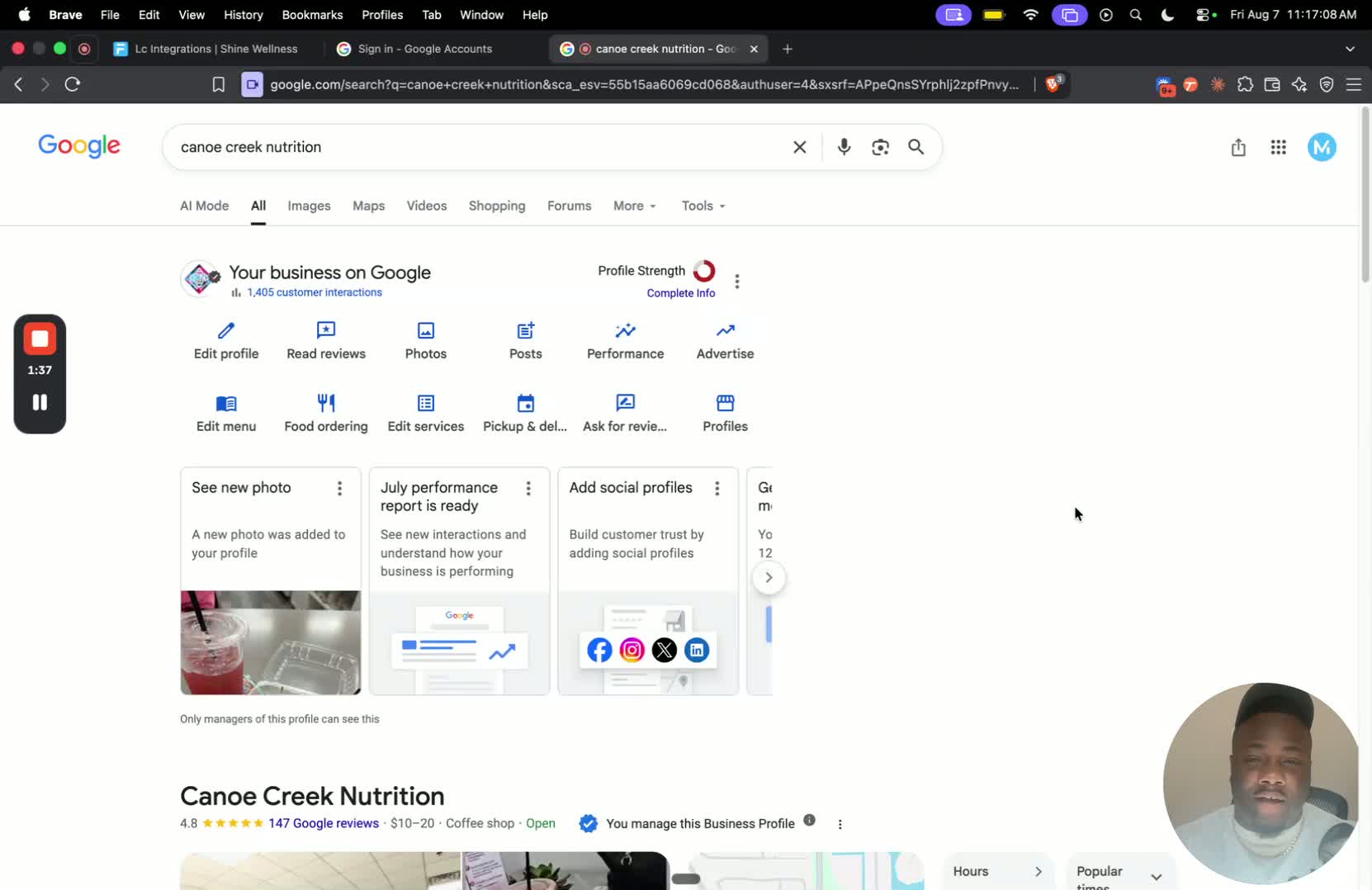Clear the search box with X
This screenshot has width=1372, height=890.
(x=800, y=147)
